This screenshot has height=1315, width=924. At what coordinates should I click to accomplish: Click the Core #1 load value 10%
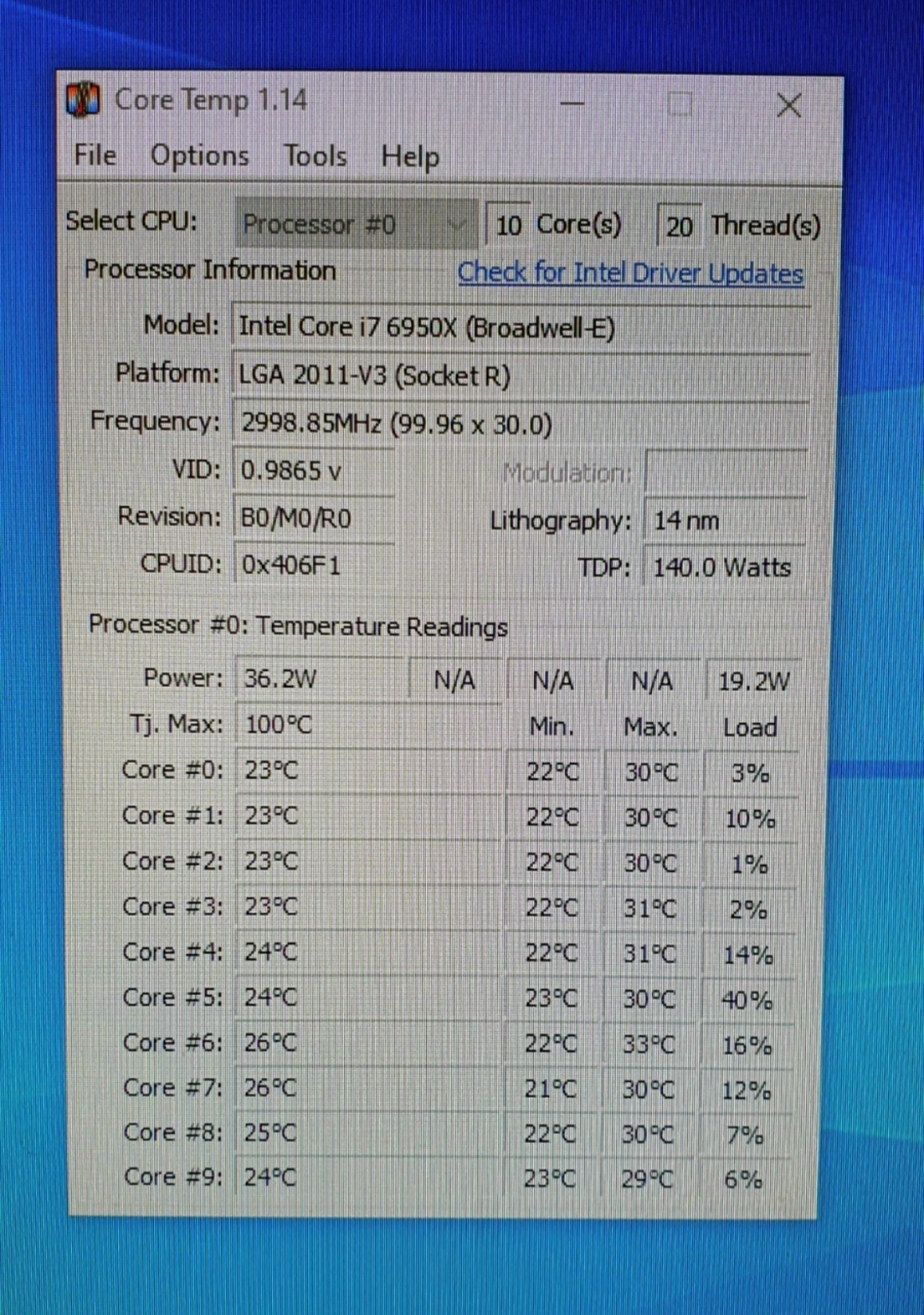[750, 819]
